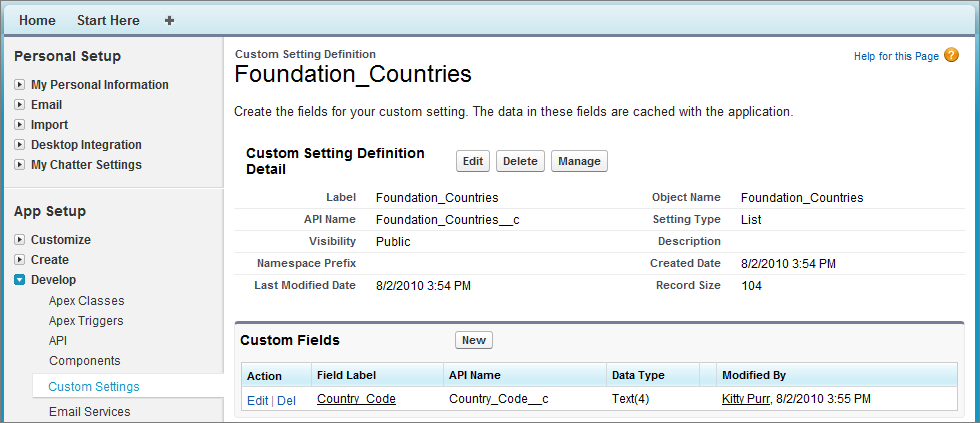Delete the Country_Code field via Del link
This screenshot has width=980, height=423.
point(286,400)
